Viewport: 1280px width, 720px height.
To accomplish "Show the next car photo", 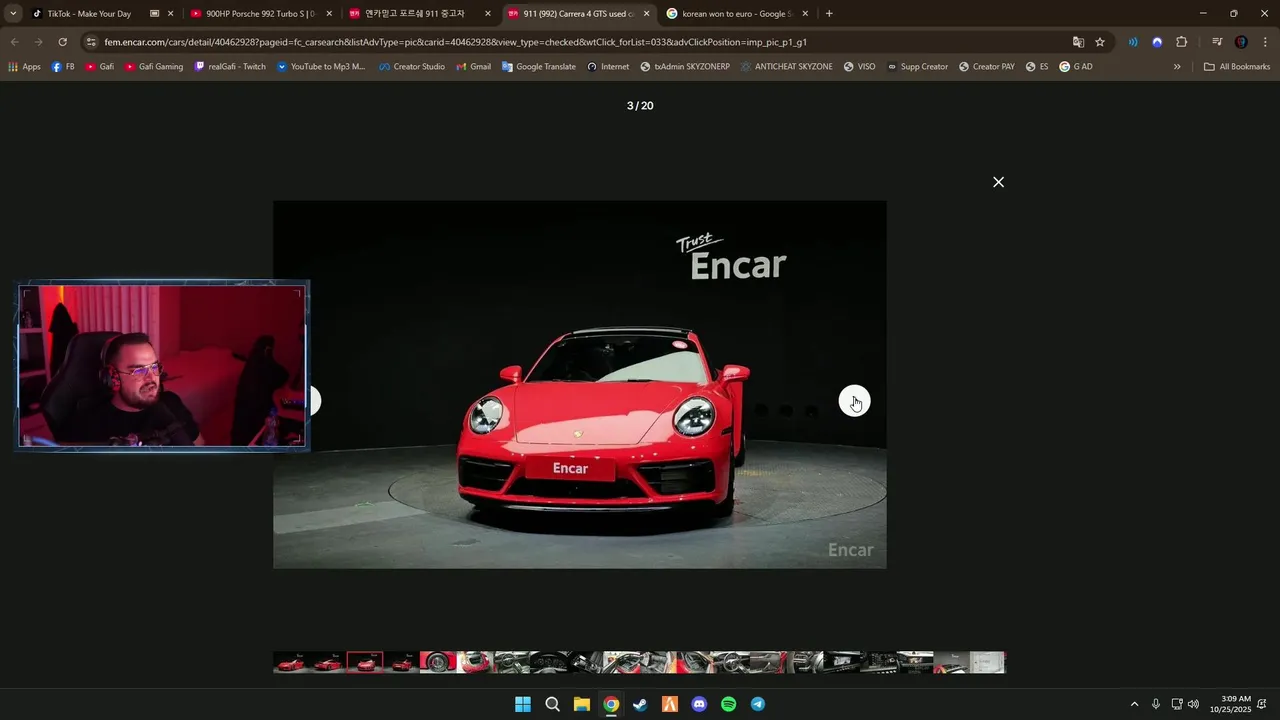I will click(x=854, y=401).
